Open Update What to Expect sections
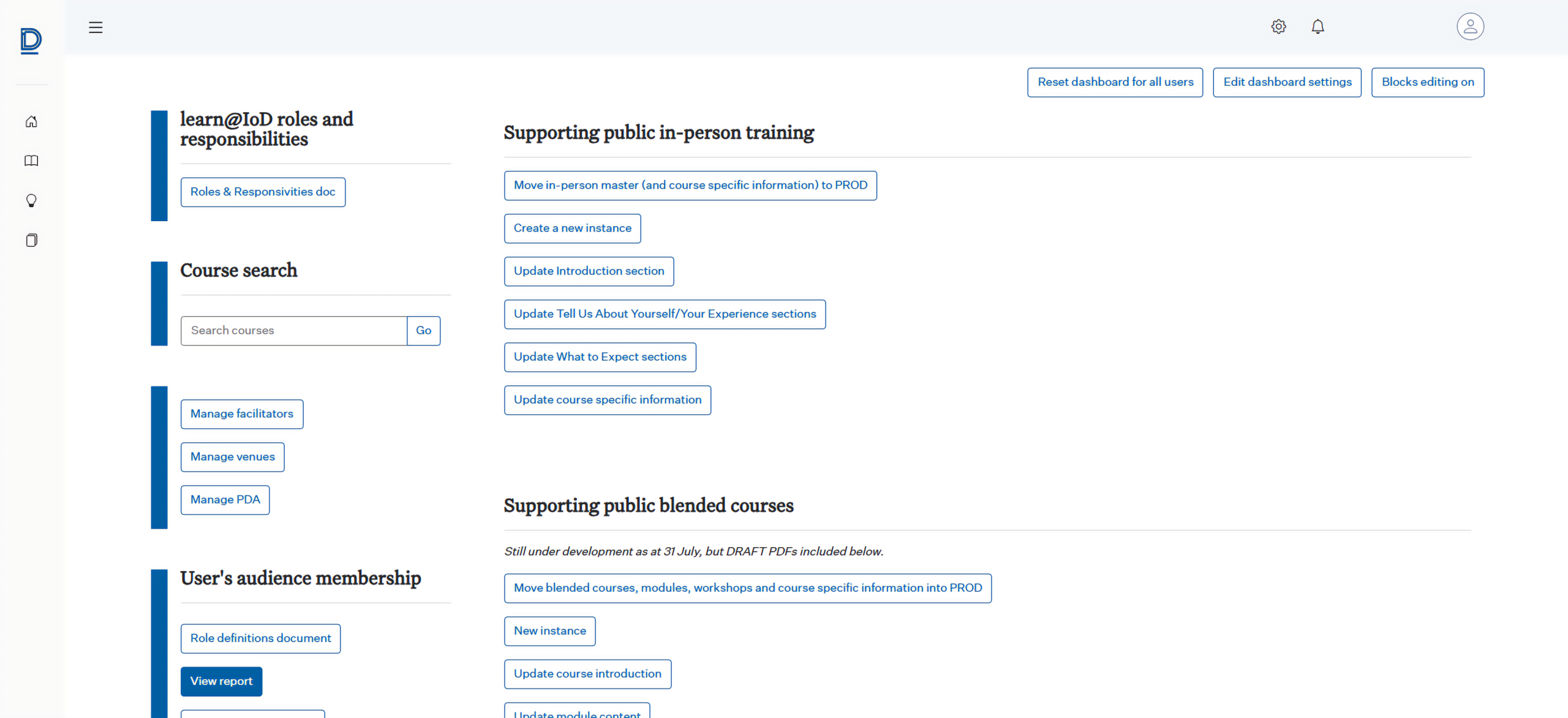This screenshot has height=718, width=1568. coord(600,357)
